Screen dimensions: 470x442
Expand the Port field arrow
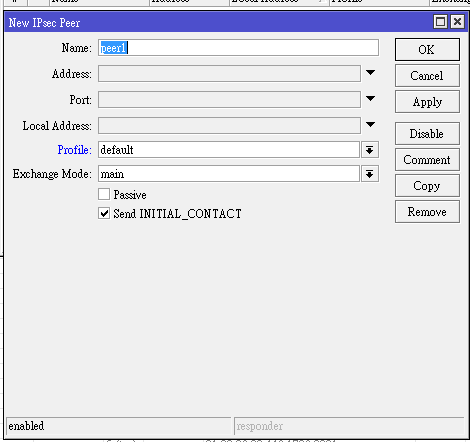[370, 98]
